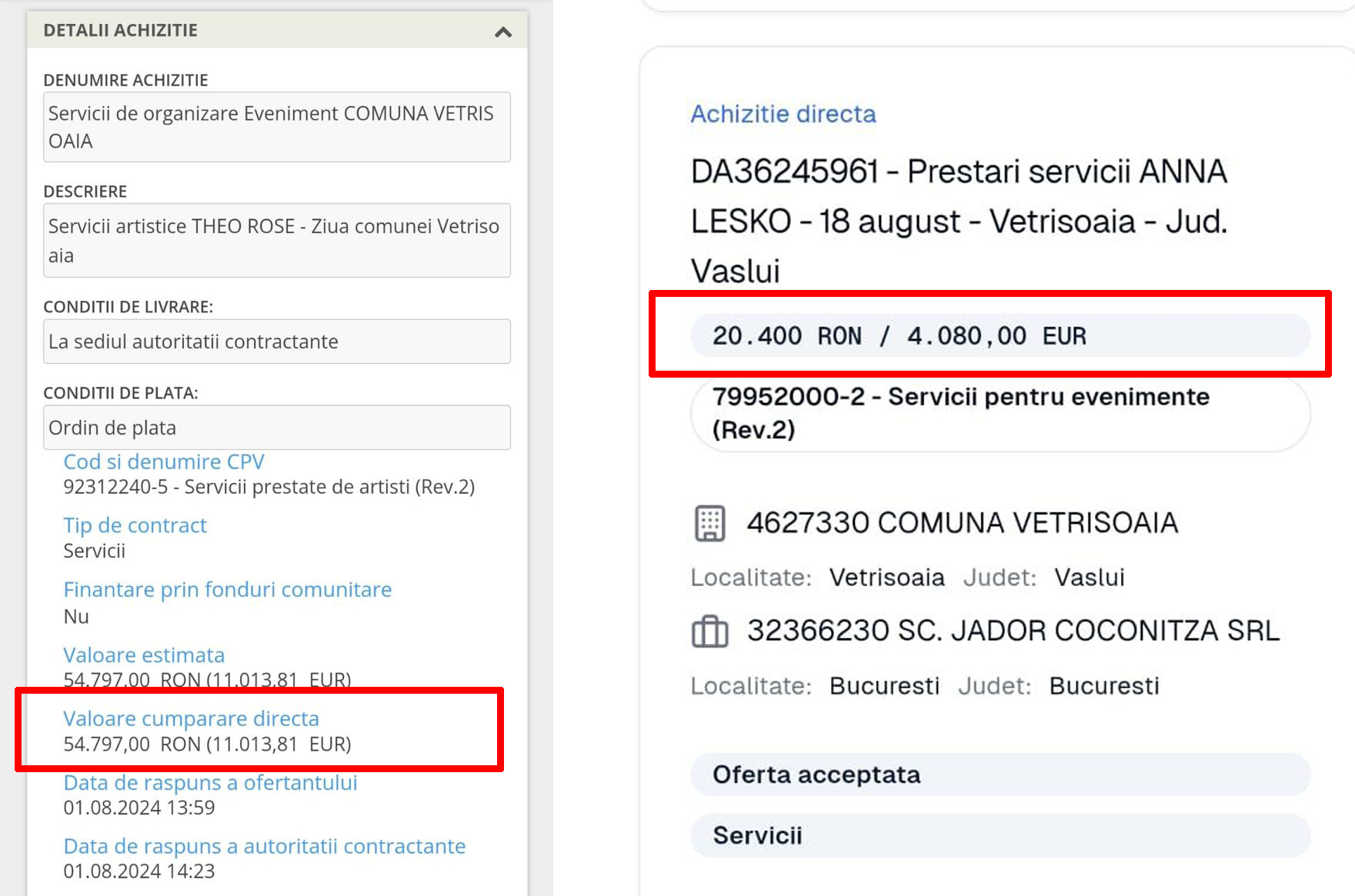Select 4627330 COMUNA VETRISOAIA text
The width and height of the screenshot is (1355, 896).
click(x=963, y=523)
